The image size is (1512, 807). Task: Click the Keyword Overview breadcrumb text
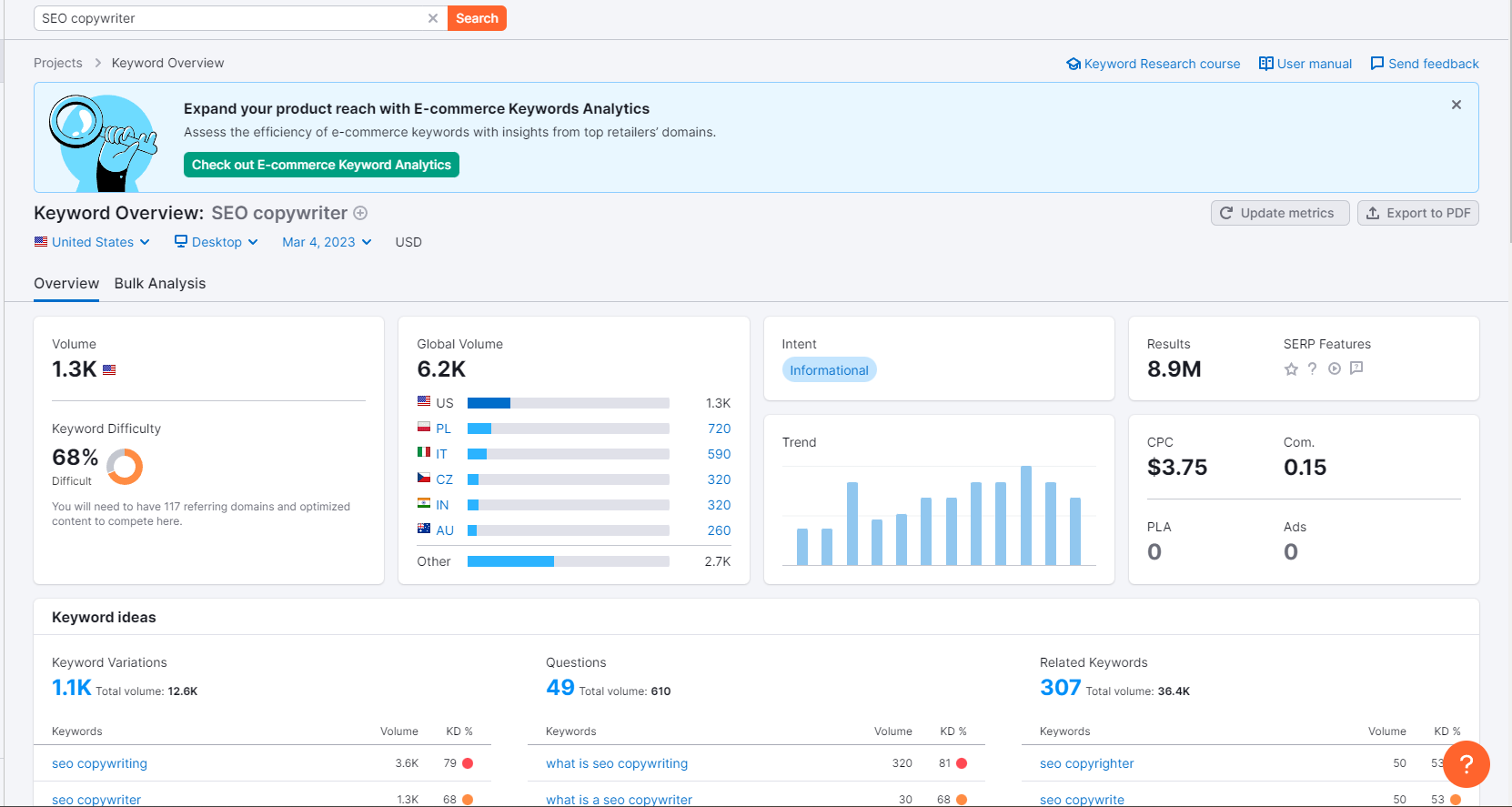167,63
